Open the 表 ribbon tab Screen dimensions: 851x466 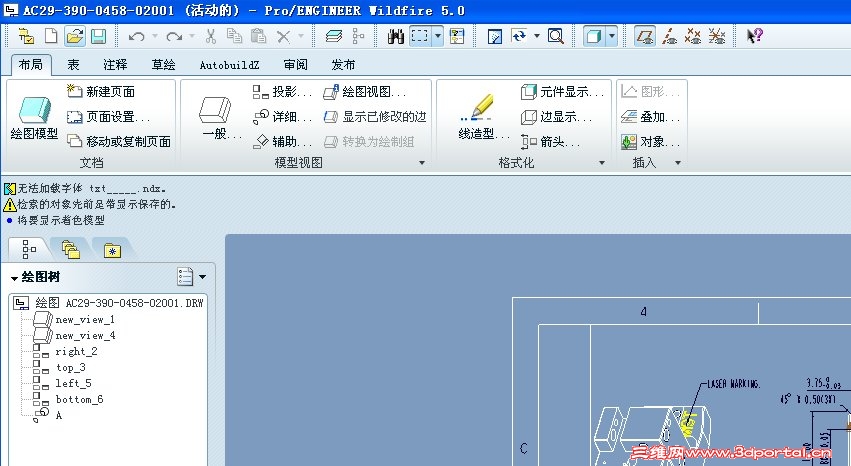73,65
